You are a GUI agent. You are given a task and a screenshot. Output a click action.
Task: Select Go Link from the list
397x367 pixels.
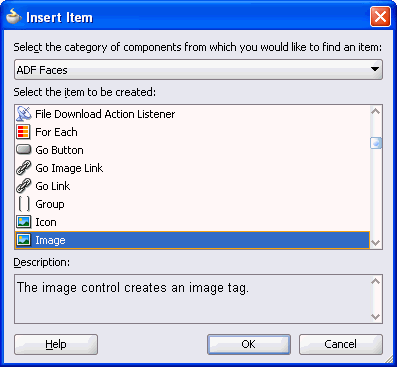point(192,186)
